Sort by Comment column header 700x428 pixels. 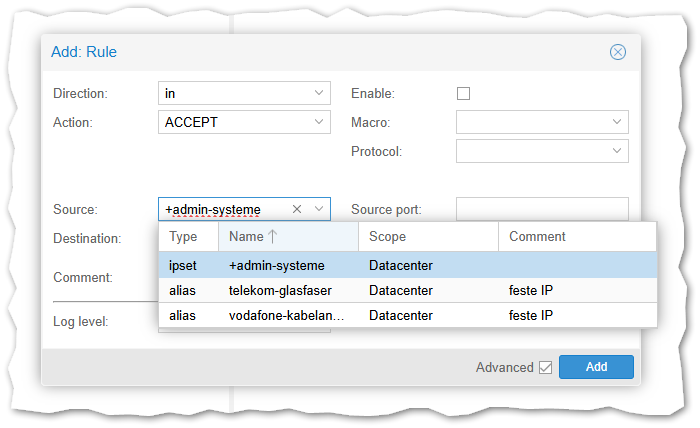tap(537, 237)
